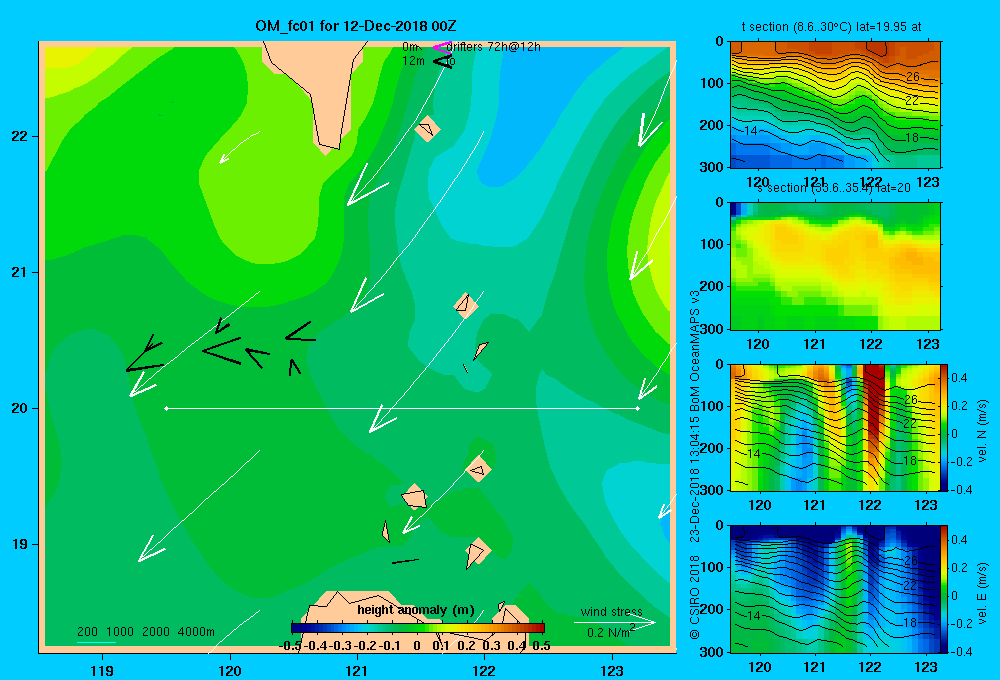Click latitude tick label 19 on main map
This screenshot has width=1000, height=680.
20,544
